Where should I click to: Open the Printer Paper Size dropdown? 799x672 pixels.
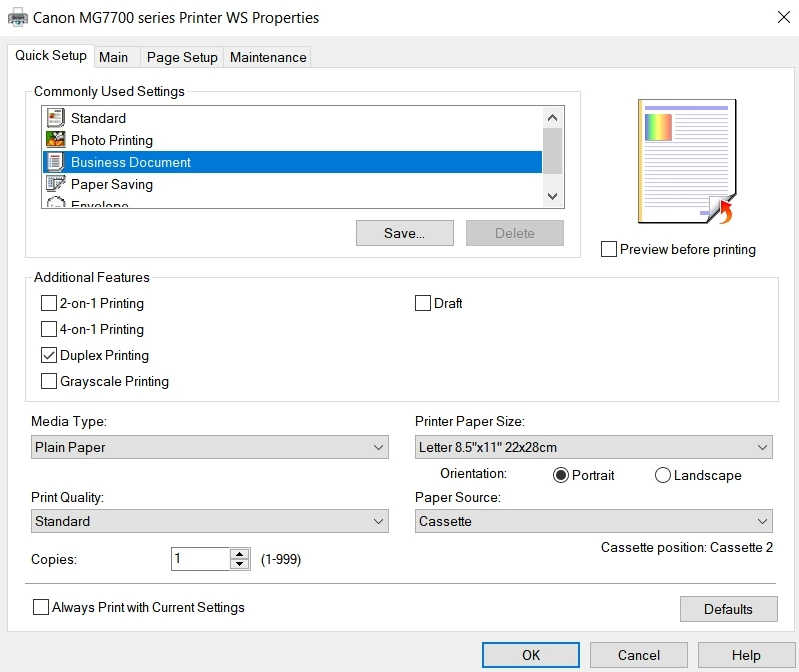pyautogui.click(x=594, y=447)
